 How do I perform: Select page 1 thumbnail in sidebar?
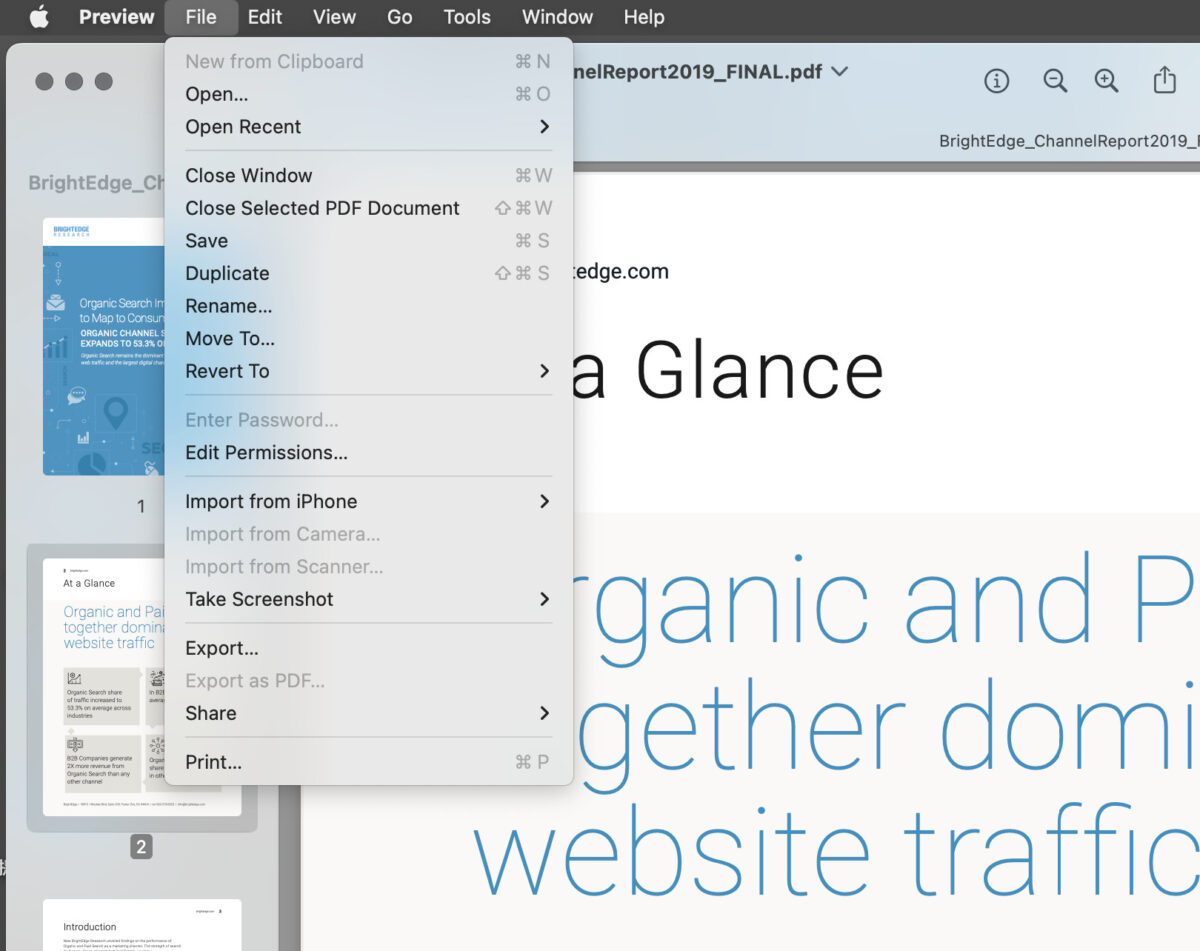coord(104,346)
